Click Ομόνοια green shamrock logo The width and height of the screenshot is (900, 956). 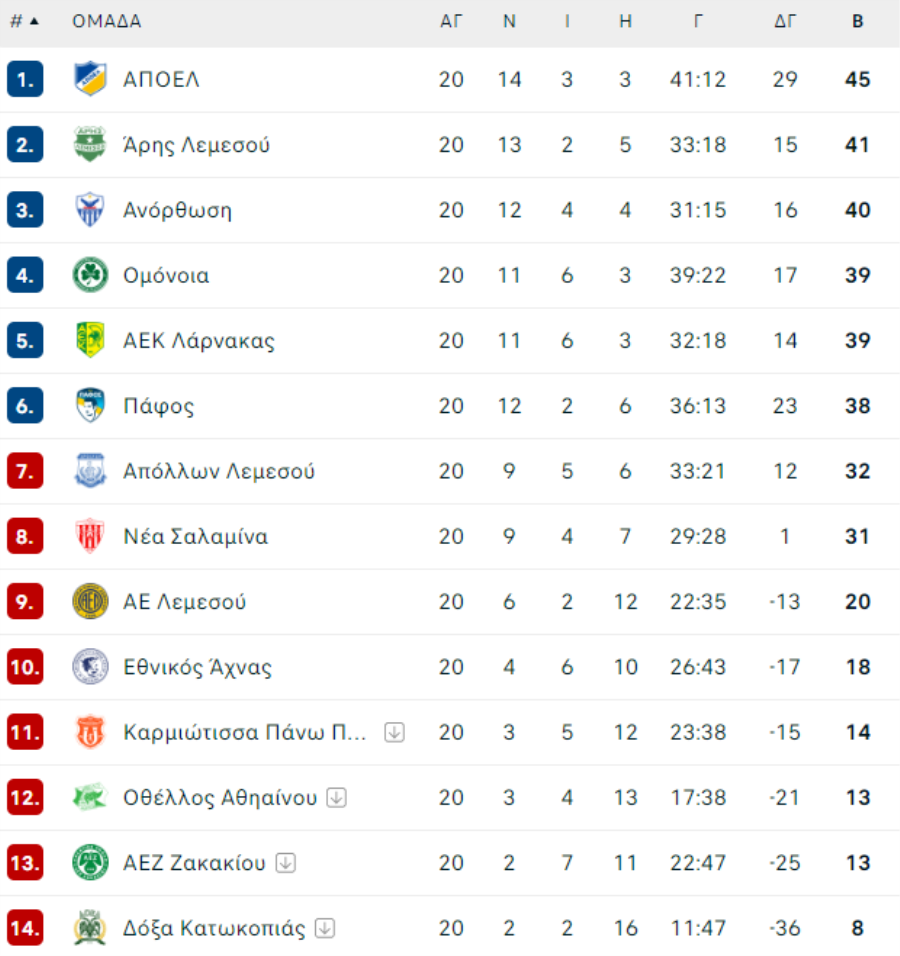(x=90, y=275)
